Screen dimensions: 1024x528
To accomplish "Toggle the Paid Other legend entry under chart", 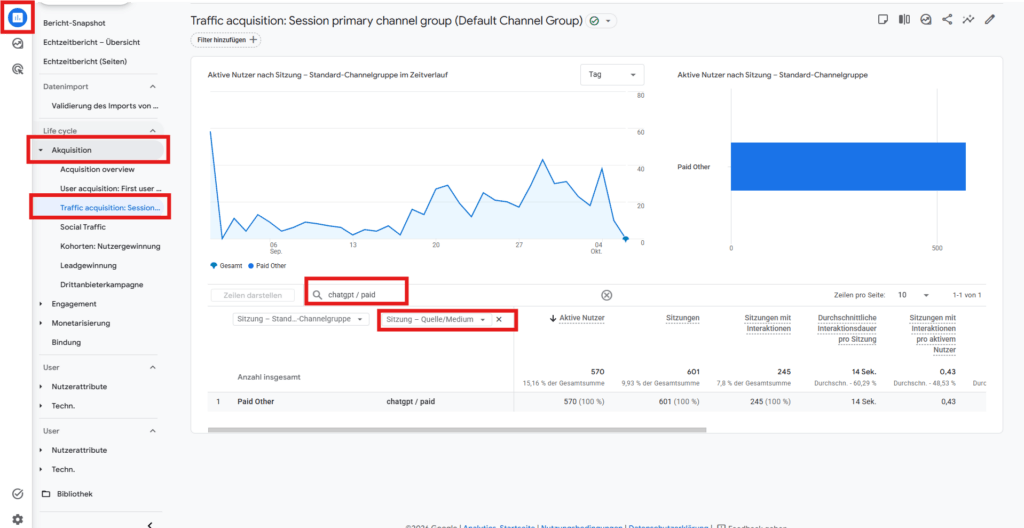I will pos(266,266).
